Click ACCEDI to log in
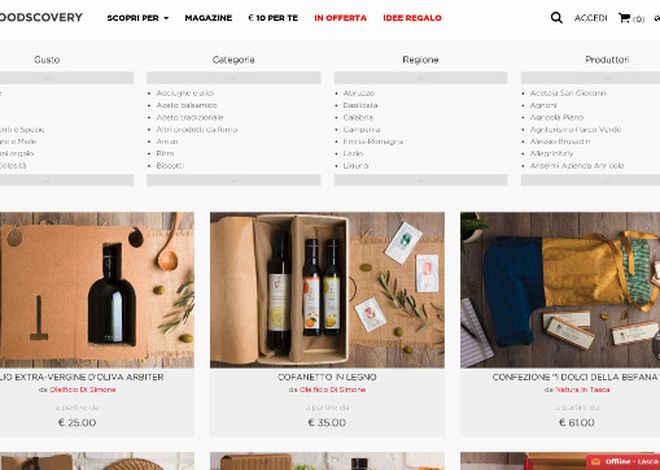660x470 pixels. point(591,18)
